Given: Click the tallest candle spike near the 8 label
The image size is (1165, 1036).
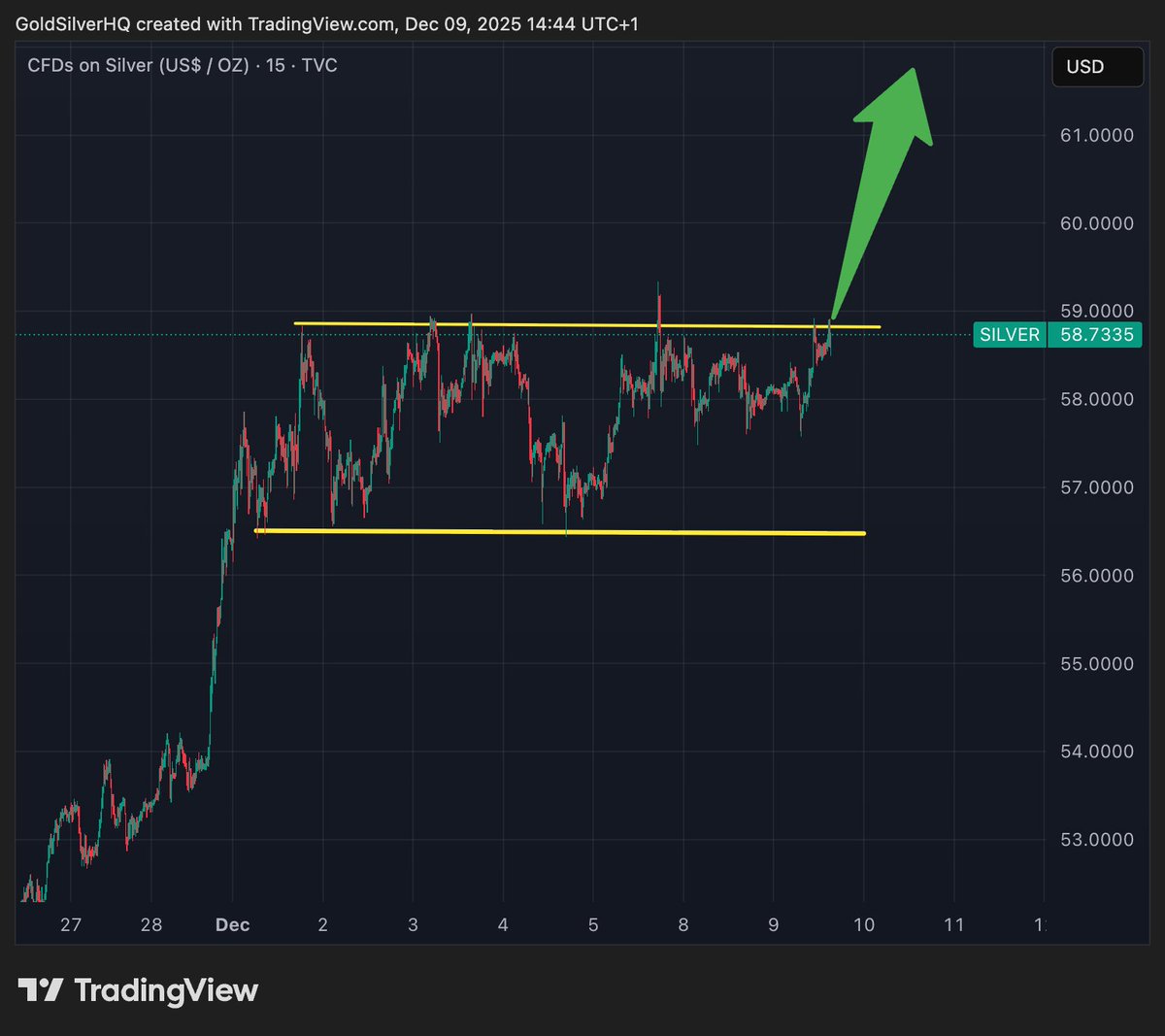Looking at the screenshot, I should point(659,291).
